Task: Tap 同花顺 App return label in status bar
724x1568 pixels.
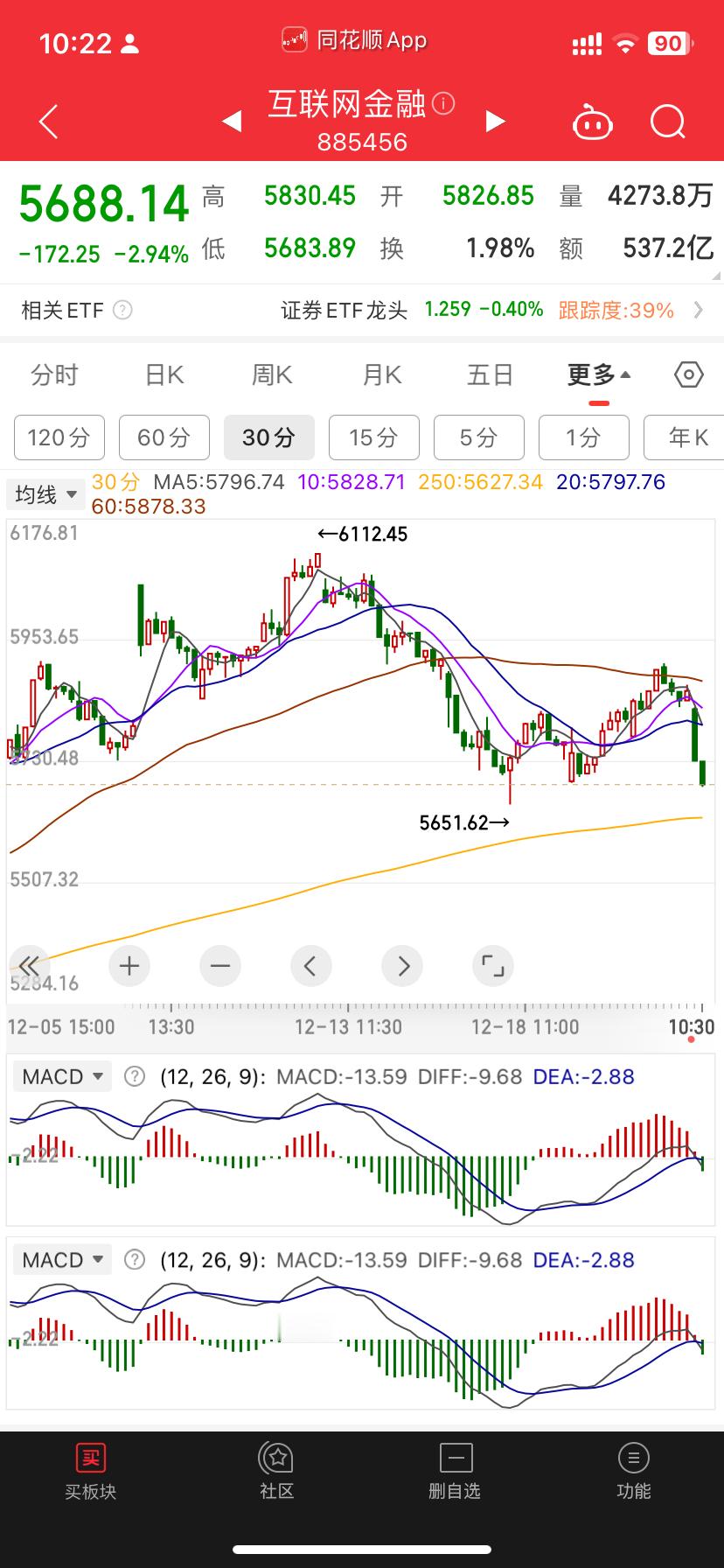Action: pos(355,40)
